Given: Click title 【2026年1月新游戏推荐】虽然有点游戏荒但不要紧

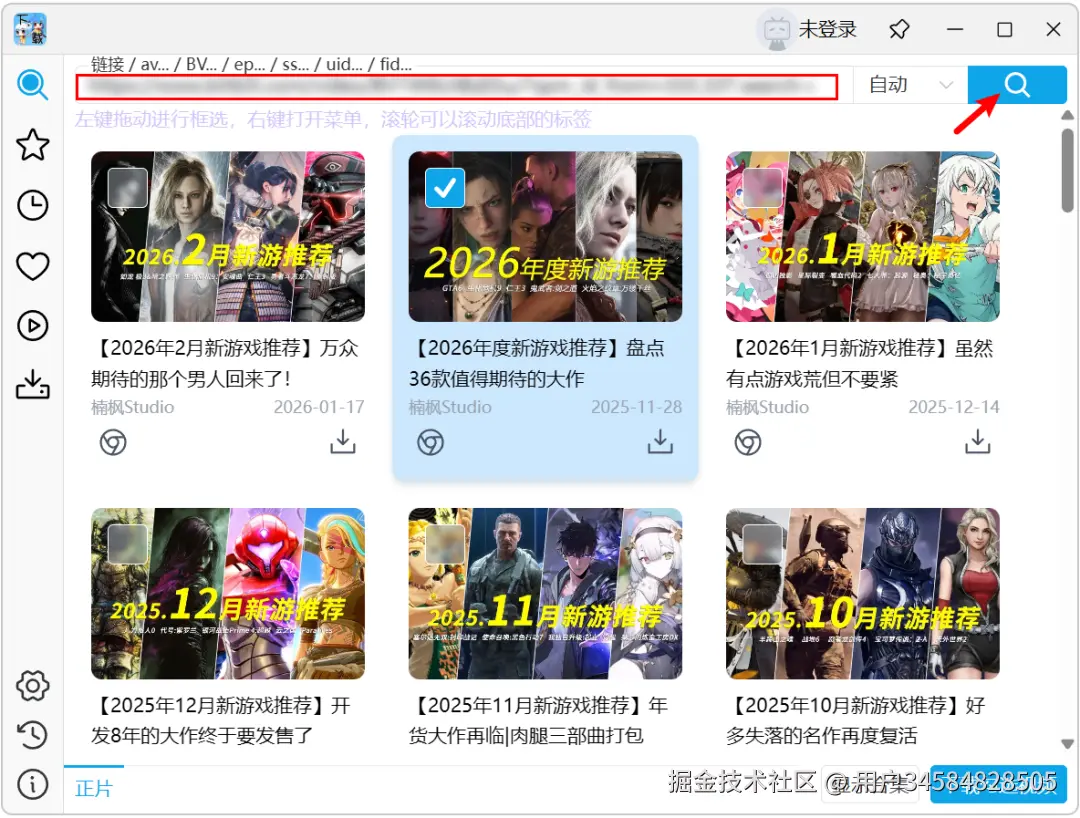Looking at the screenshot, I should [860, 363].
